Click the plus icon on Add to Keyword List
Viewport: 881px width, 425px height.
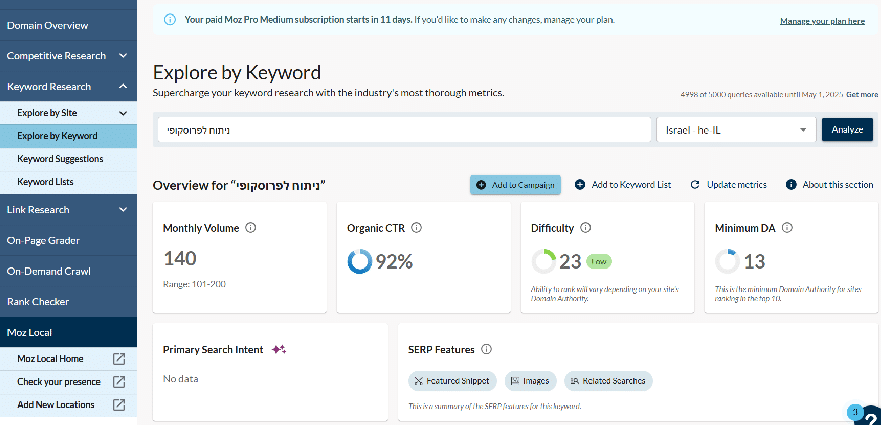[x=580, y=184]
